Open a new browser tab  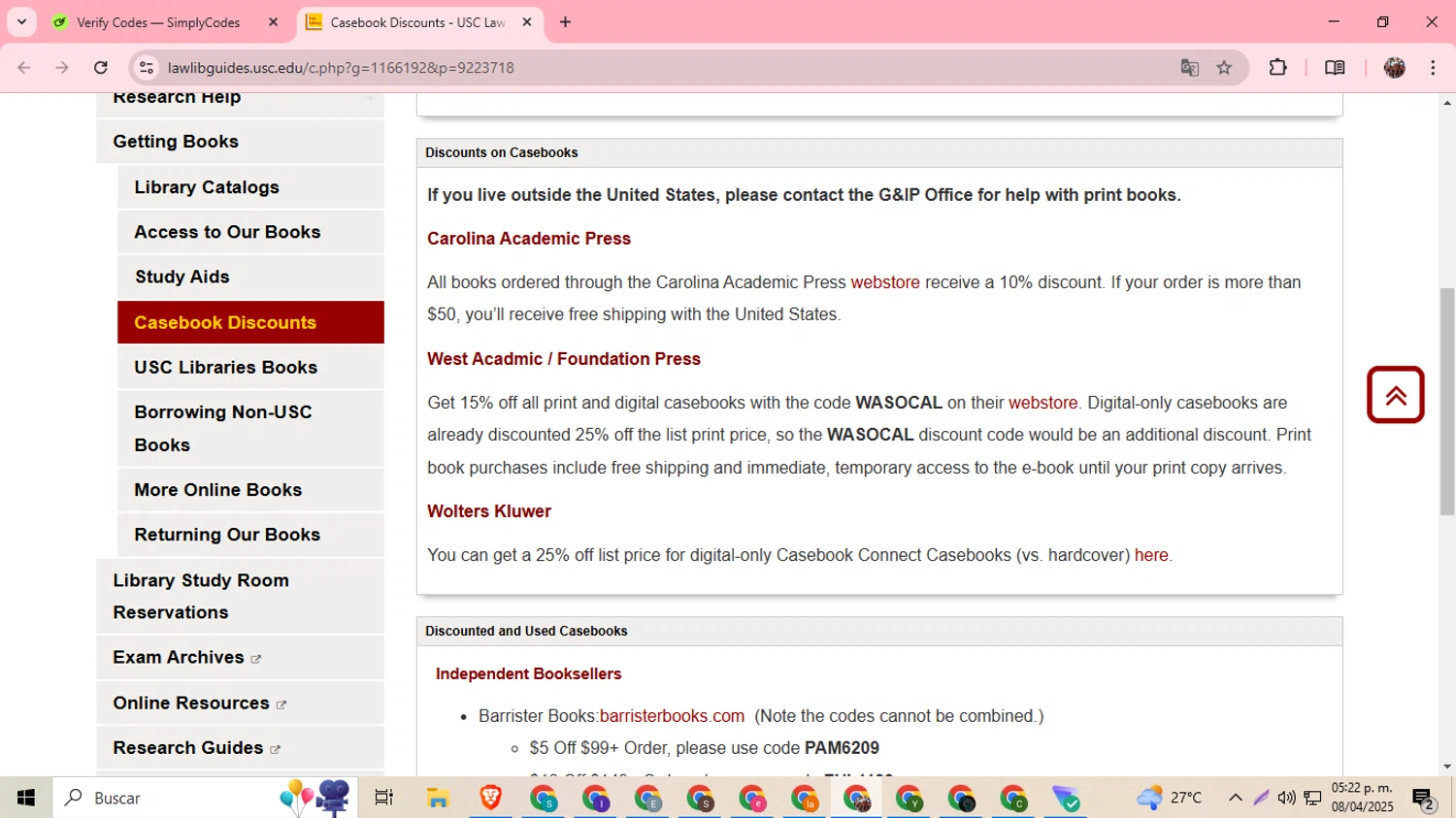coord(565,22)
